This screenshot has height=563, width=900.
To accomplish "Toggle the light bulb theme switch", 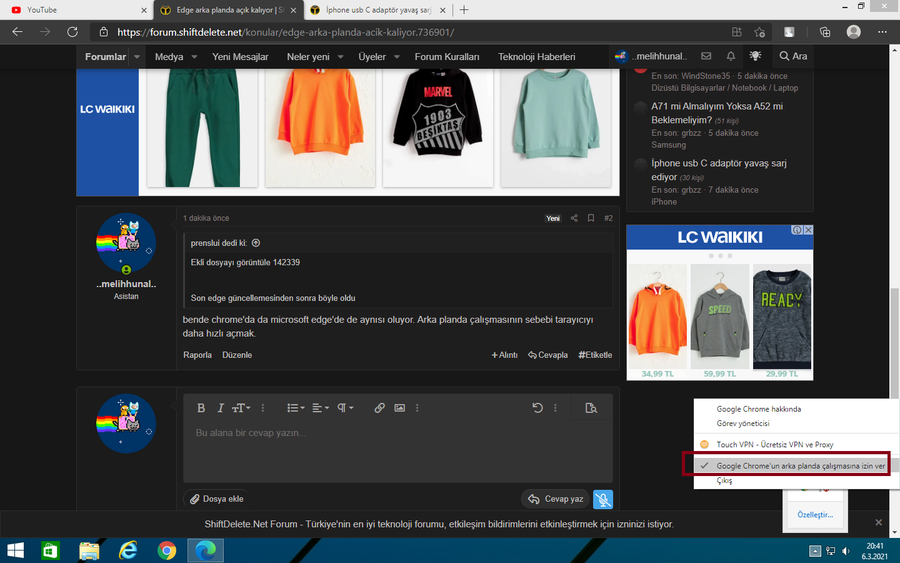I will 755,56.
